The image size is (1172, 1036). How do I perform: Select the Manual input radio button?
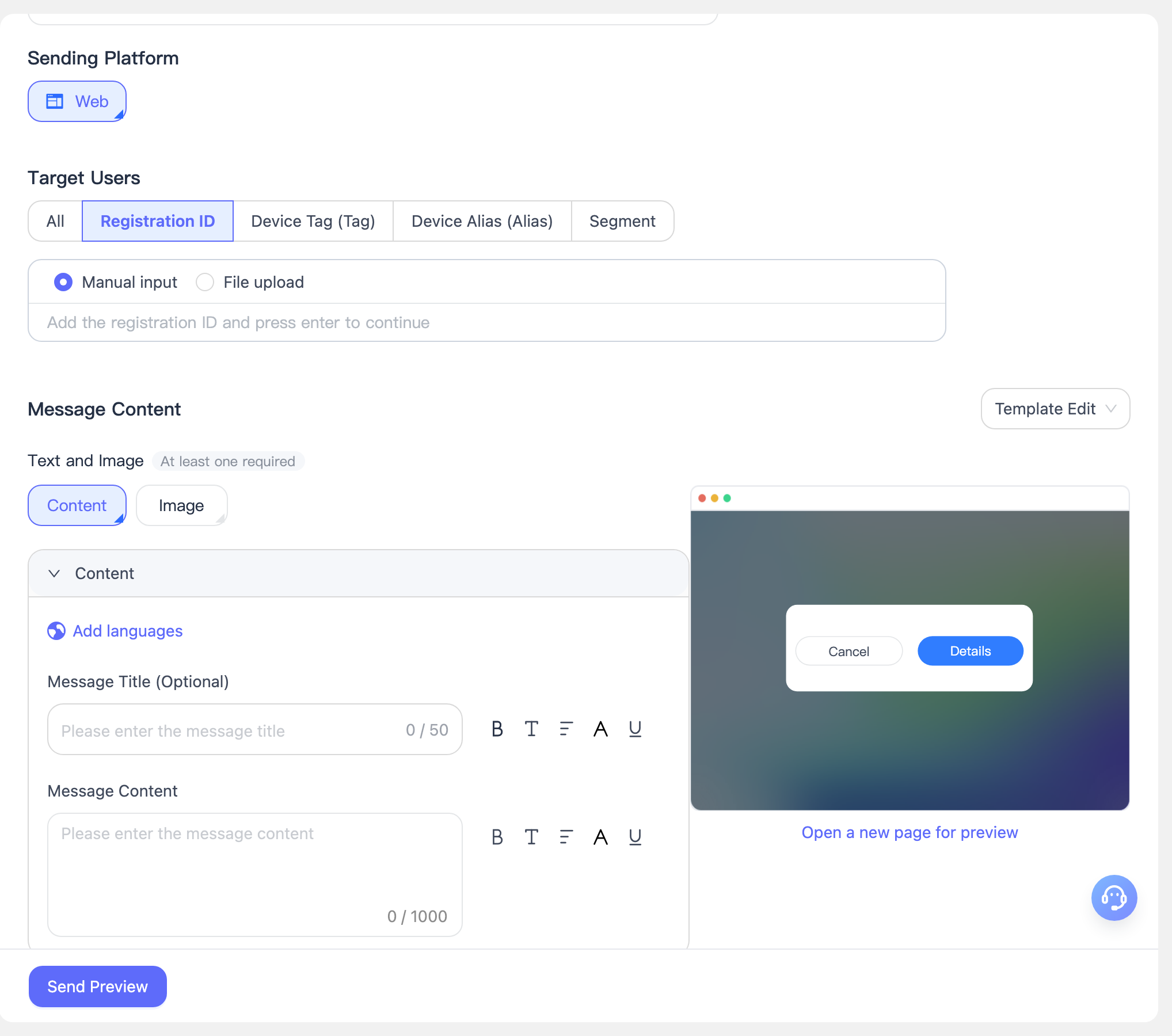63,282
